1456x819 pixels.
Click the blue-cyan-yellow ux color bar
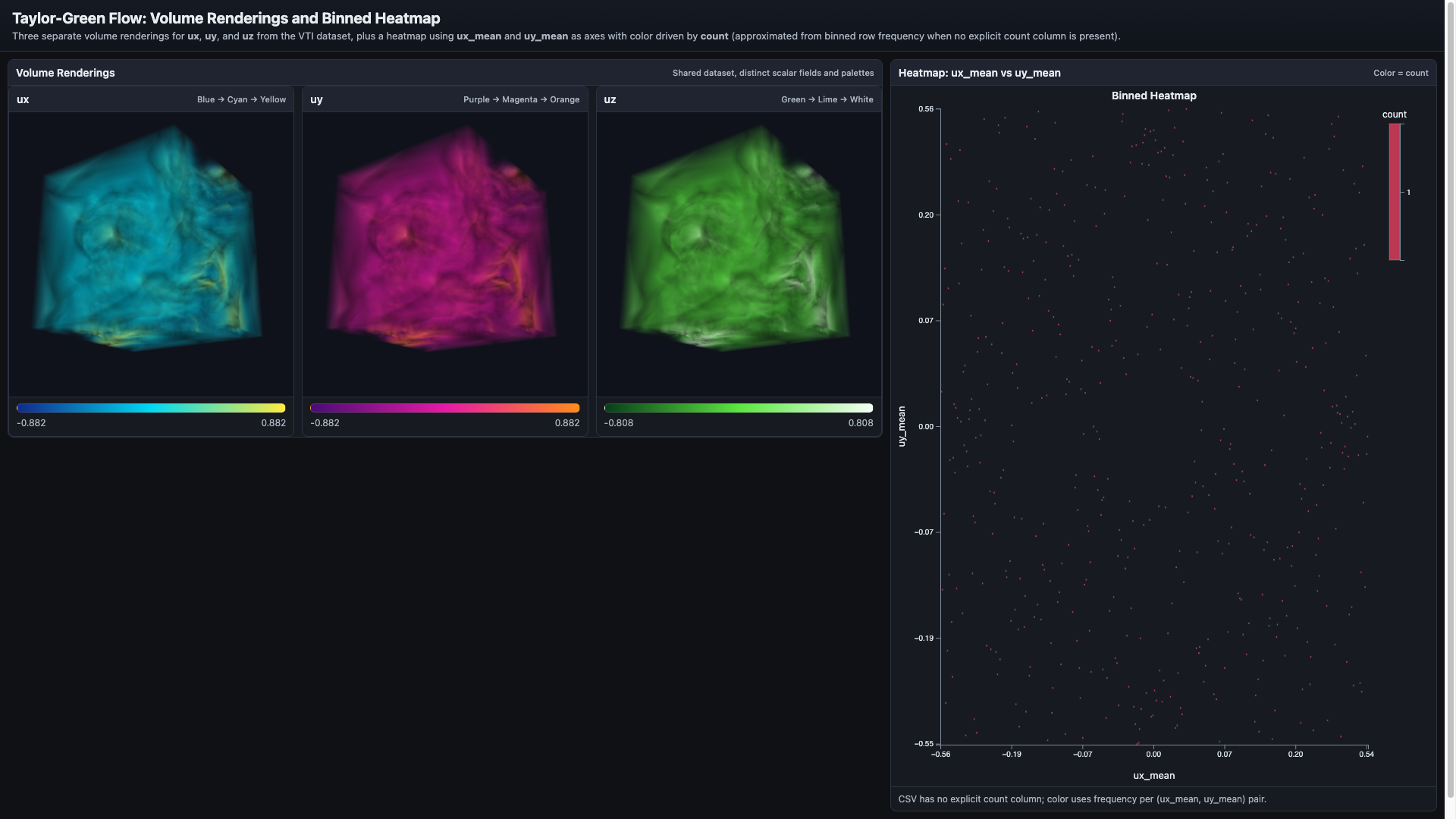point(151,408)
